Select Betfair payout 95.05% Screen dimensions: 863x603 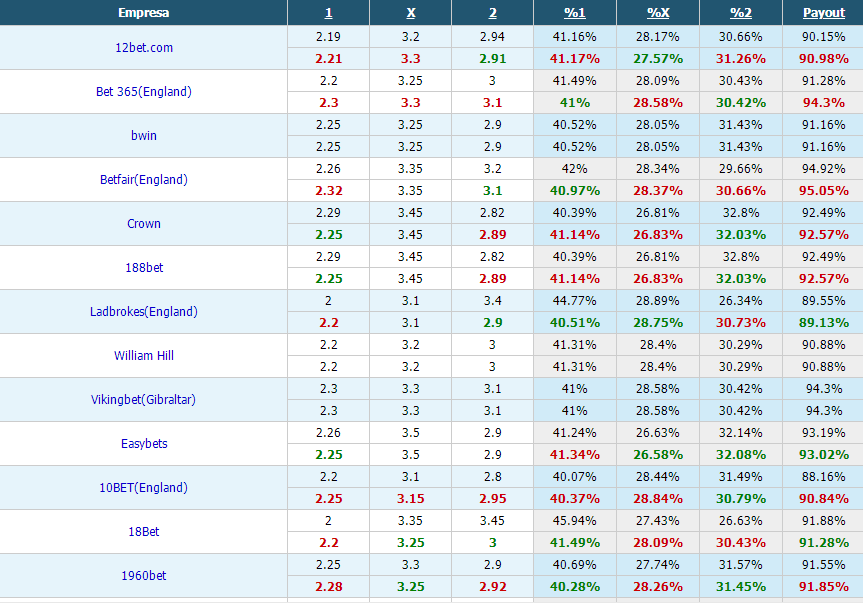point(823,191)
